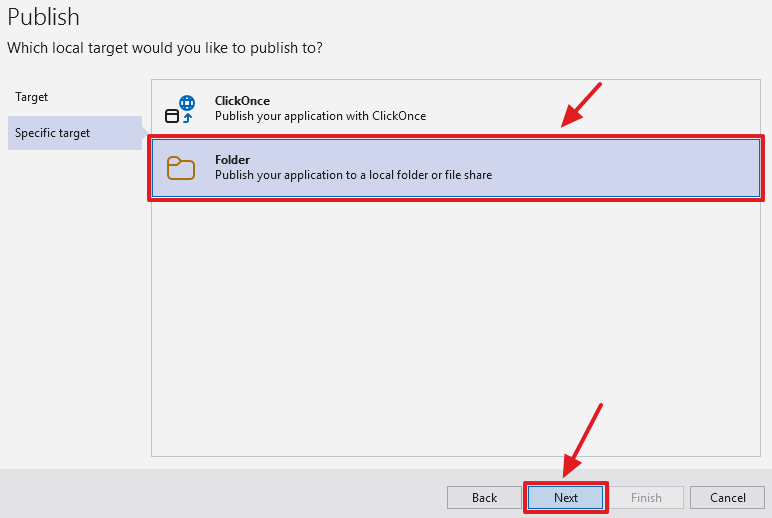Click the greyed-out Finish button

(x=646, y=497)
